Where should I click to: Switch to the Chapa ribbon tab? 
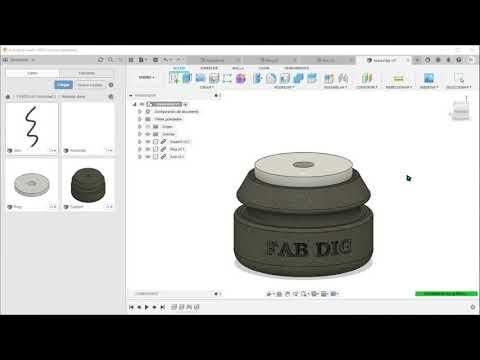click(x=264, y=68)
